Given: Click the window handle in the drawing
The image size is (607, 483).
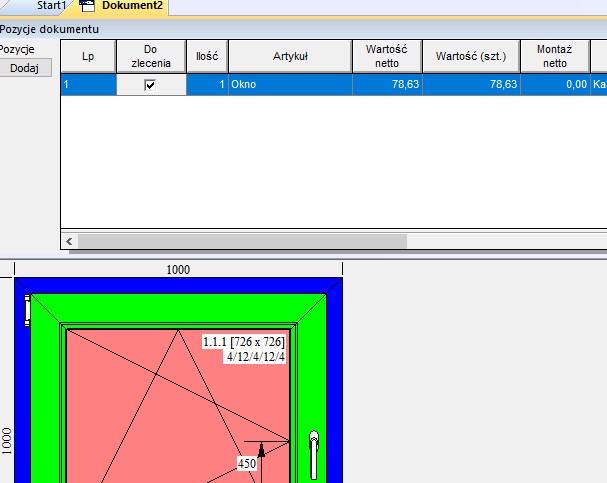Looking at the screenshot, I should (314, 455).
